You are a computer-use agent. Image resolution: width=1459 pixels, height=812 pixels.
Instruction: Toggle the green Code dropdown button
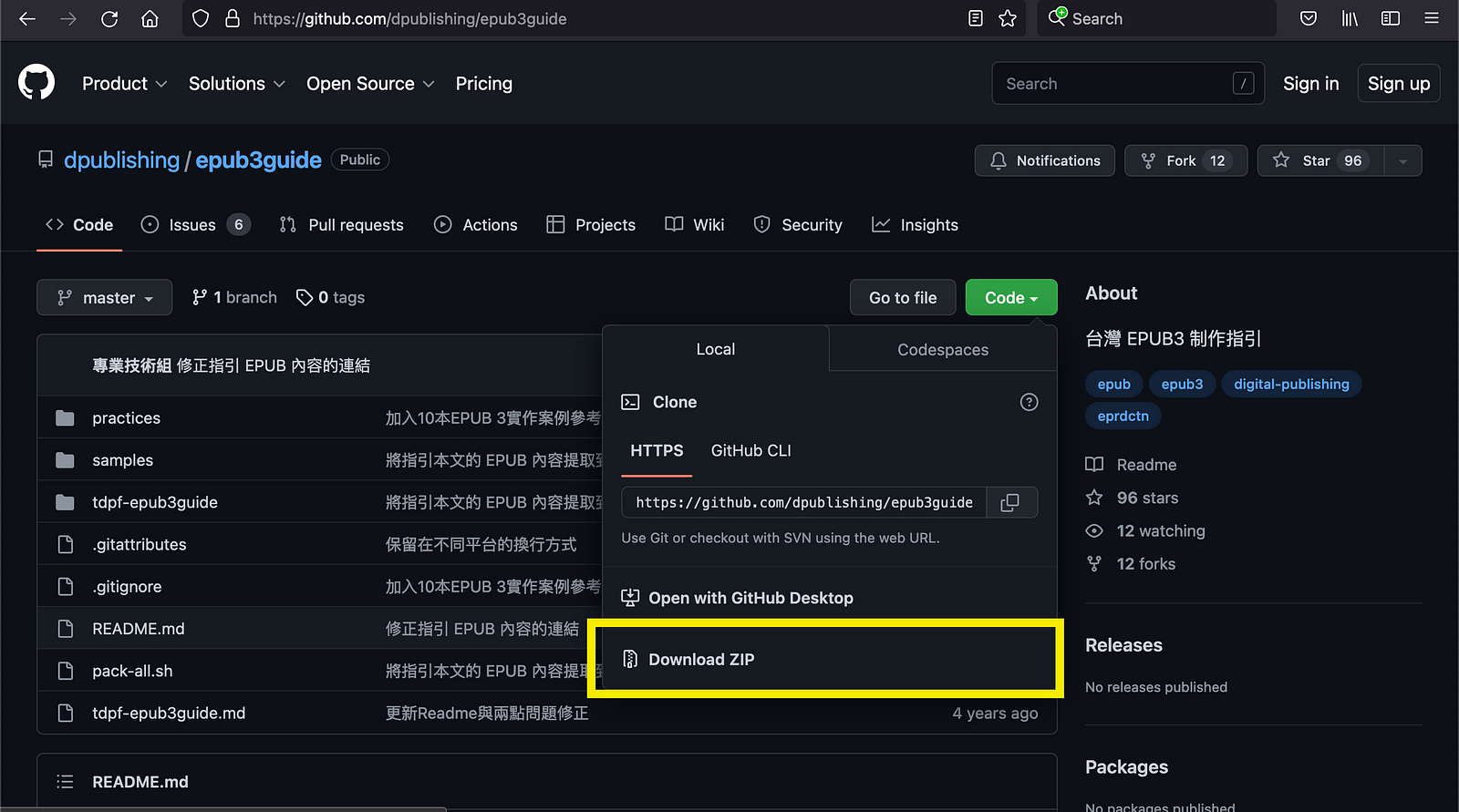pos(1011,297)
